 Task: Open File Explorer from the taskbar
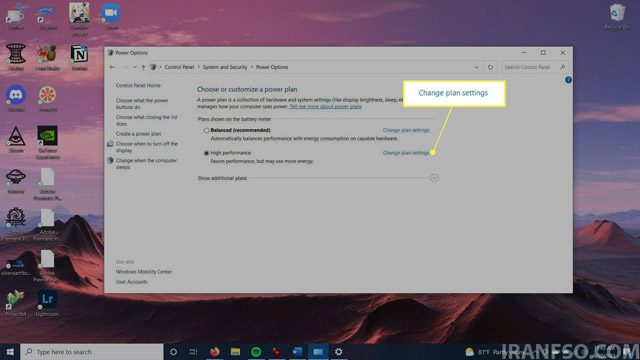point(236,351)
